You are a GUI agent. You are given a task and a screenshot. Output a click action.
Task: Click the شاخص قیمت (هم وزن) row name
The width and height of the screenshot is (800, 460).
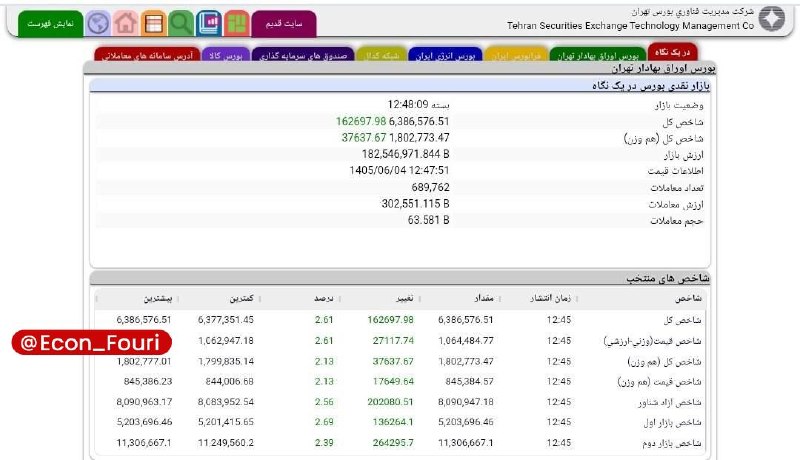coord(660,381)
